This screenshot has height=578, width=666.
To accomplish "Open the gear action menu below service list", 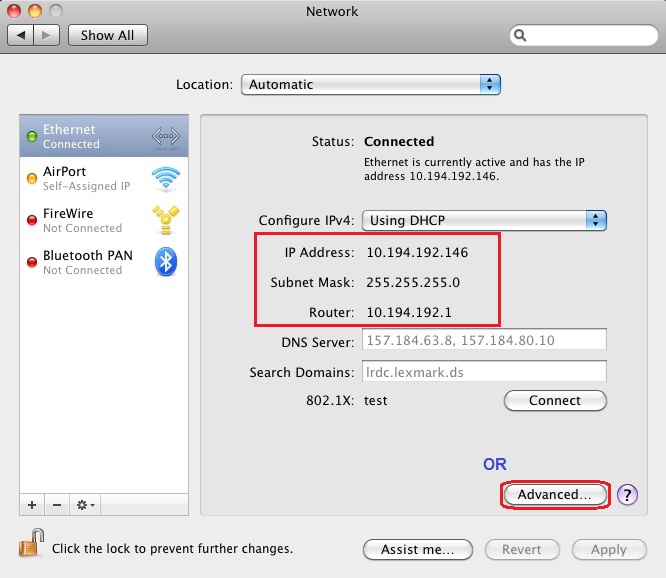I will tap(85, 505).
